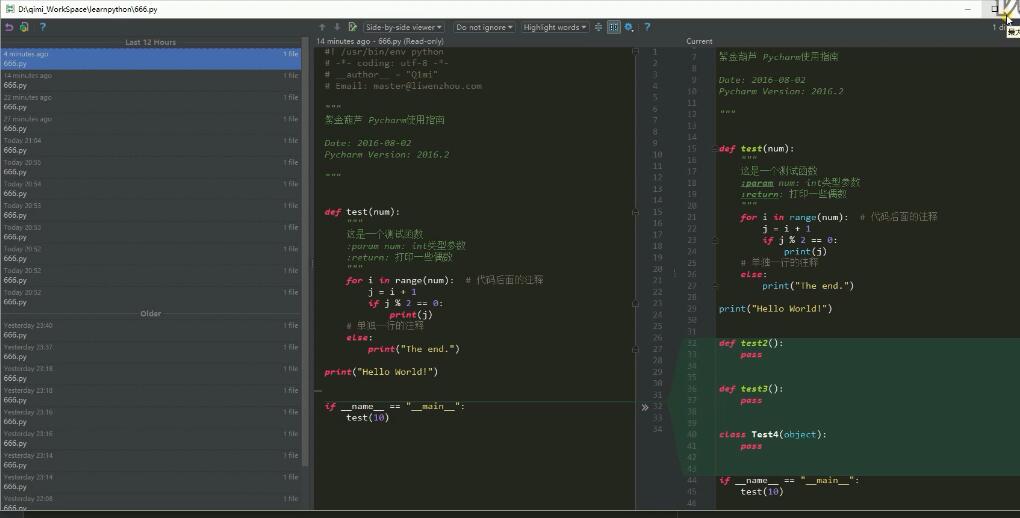This screenshot has width=1020, height=518.
Task: Select the Yesterday 23:18 revision
Action: [x=151, y=374]
